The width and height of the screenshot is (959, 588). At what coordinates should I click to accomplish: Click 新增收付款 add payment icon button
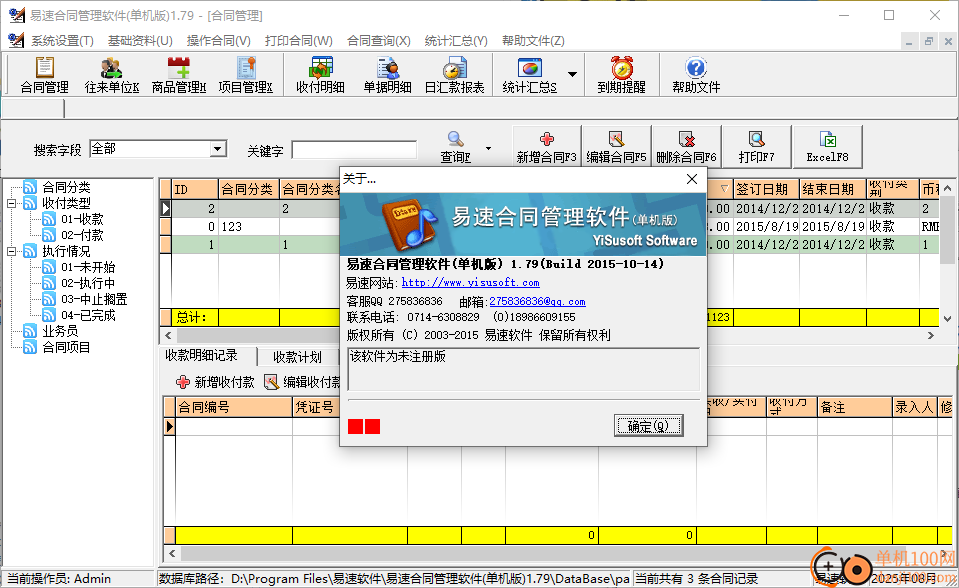point(215,382)
